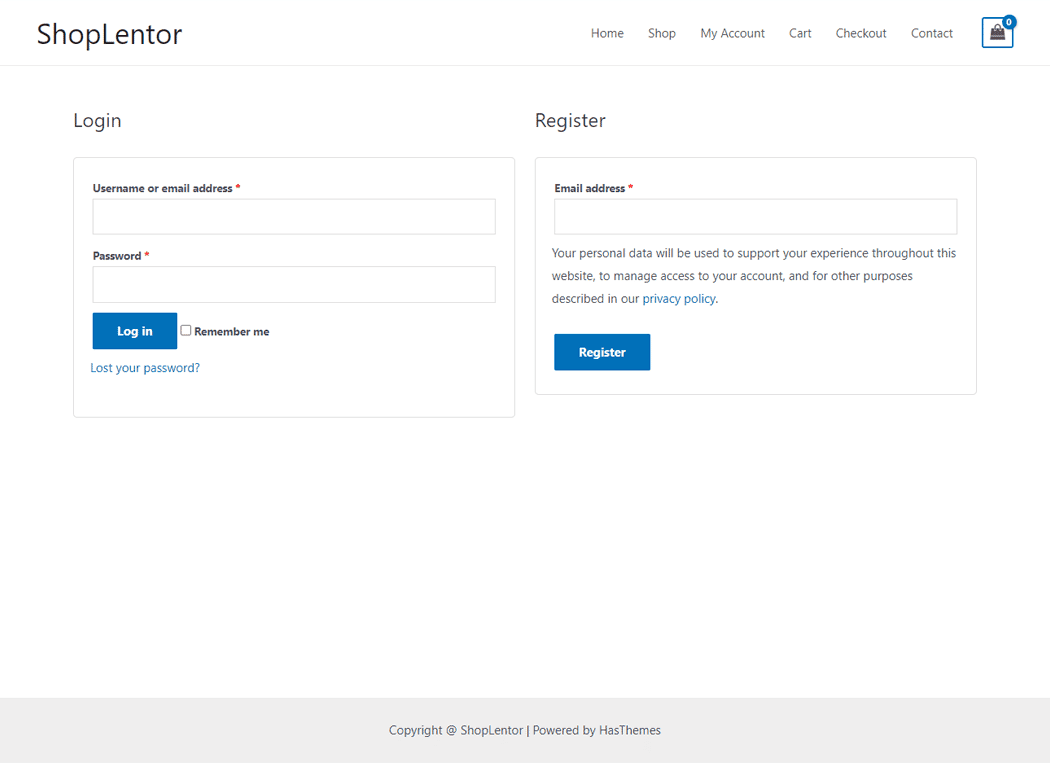Focus the Username or email address field
This screenshot has width=1050, height=763.
tap(293, 216)
